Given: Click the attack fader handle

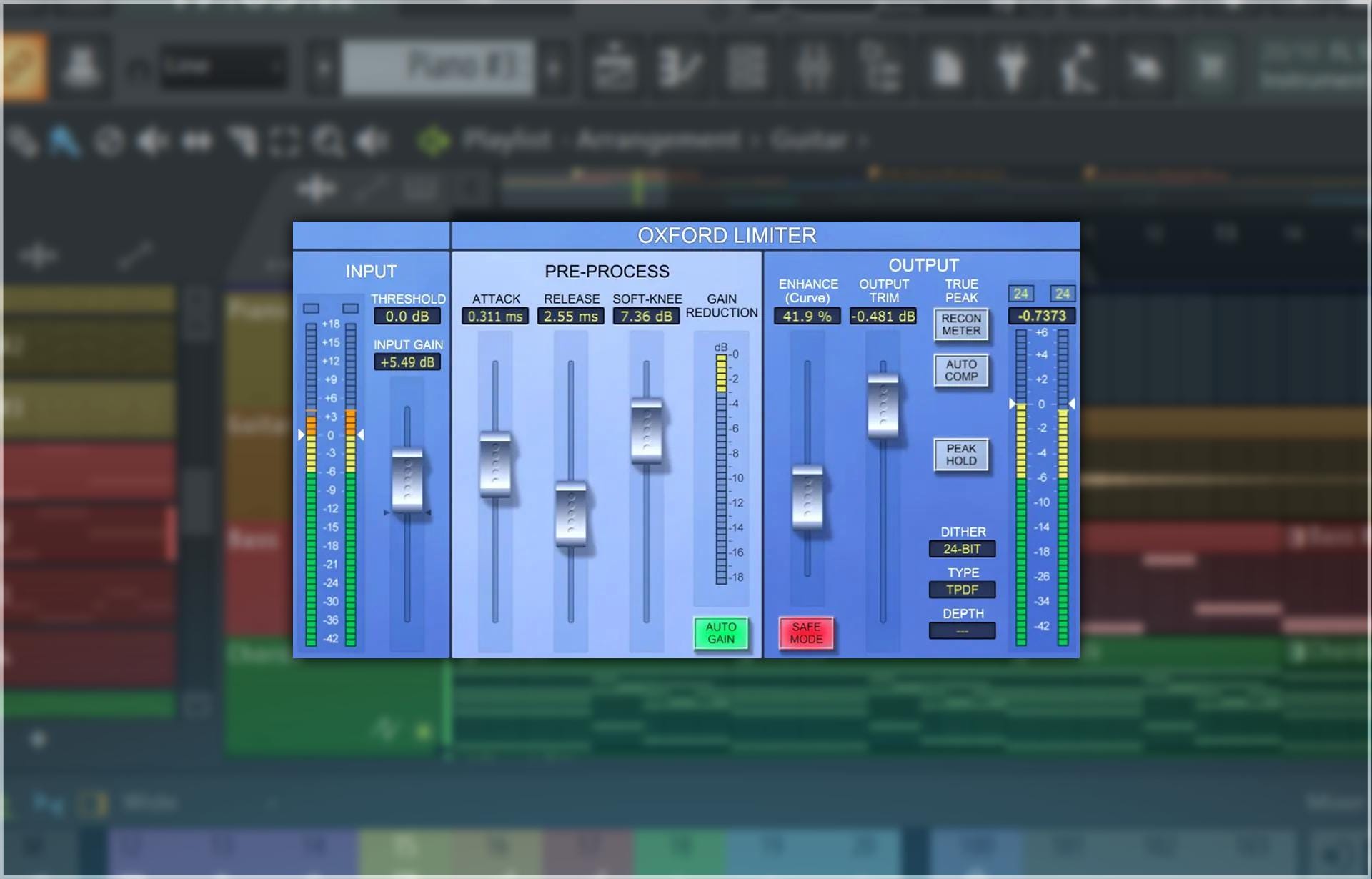Looking at the screenshot, I should point(495,463).
